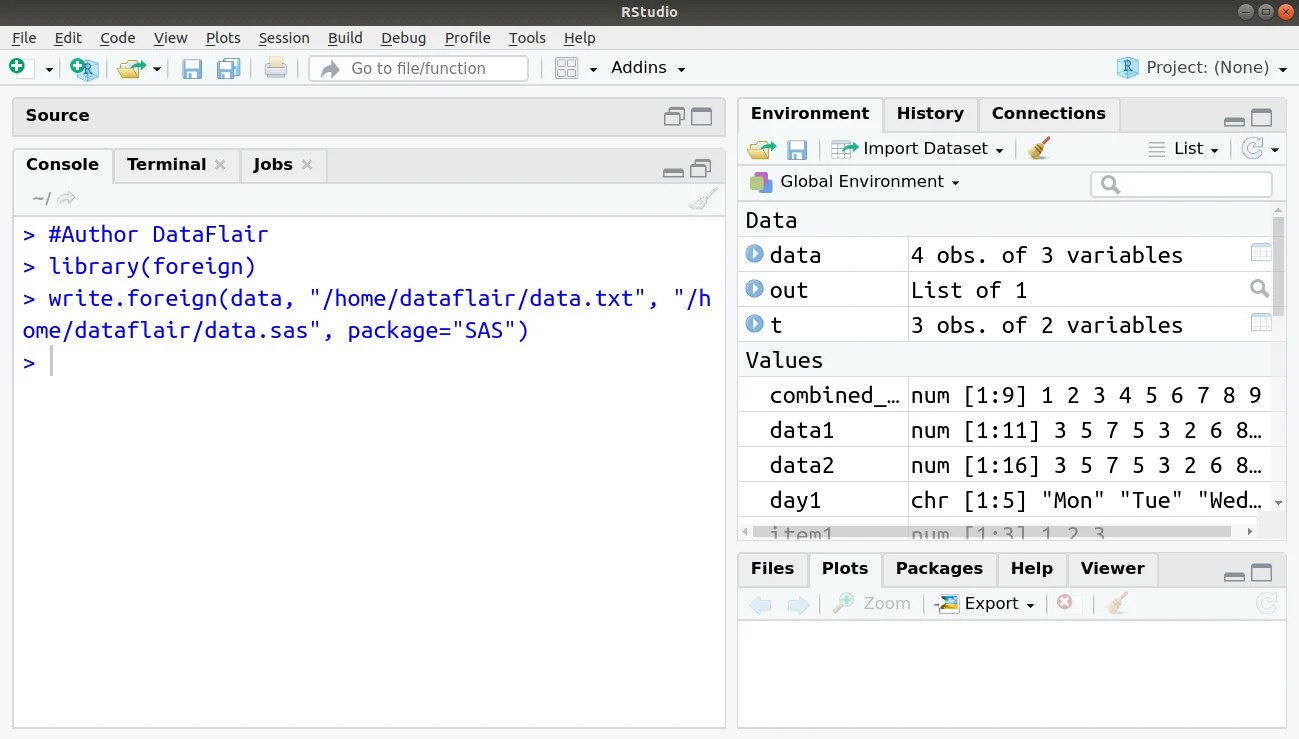Remove the current plot with red X icon

[x=1065, y=602]
